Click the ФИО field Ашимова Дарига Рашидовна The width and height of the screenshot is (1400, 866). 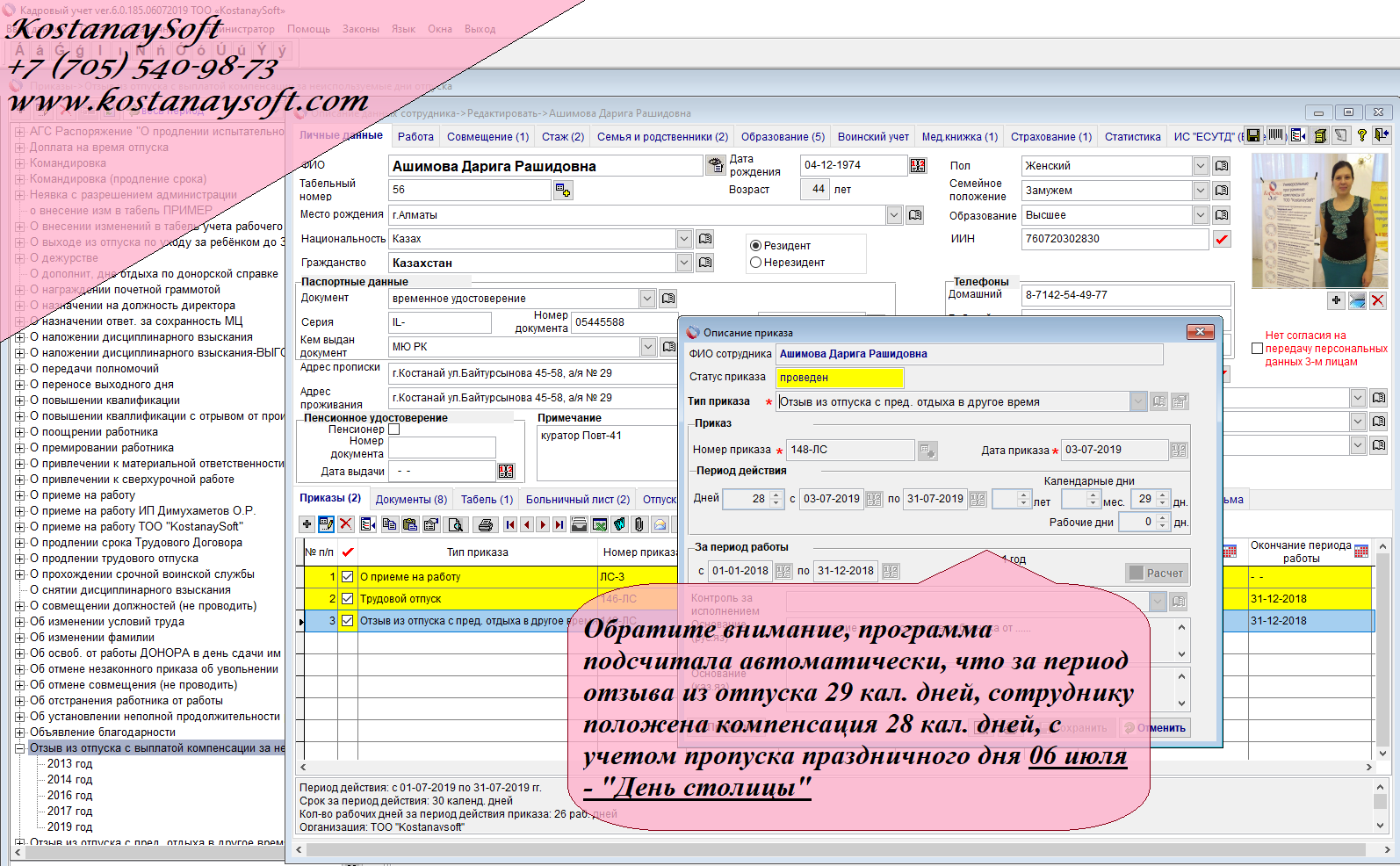[546, 166]
